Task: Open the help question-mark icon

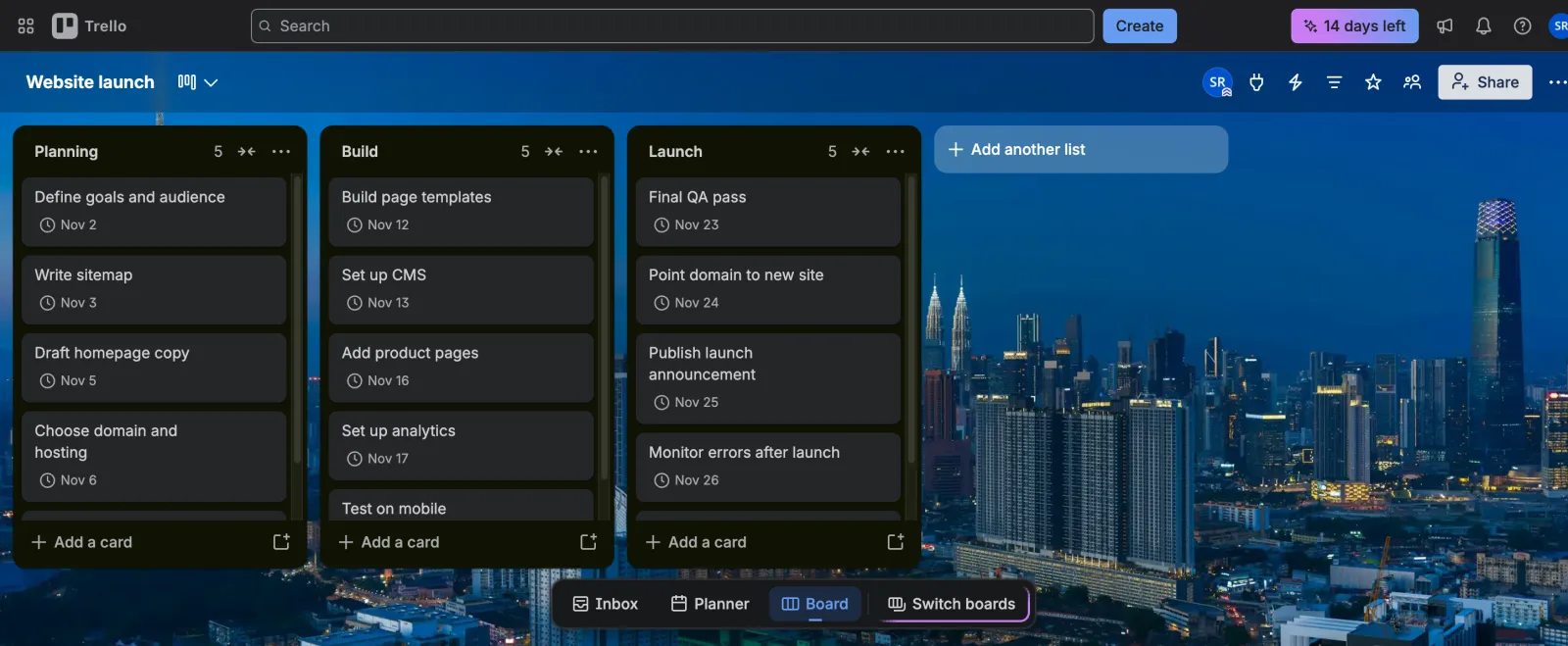Action: point(1522,26)
